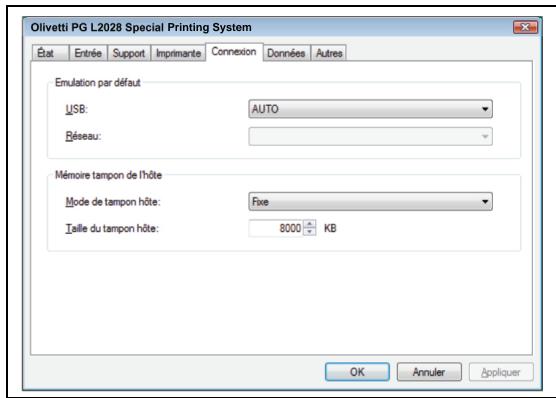Click the Annuler button
Image resolution: width=556 pixels, height=398 pixels.
(429, 372)
